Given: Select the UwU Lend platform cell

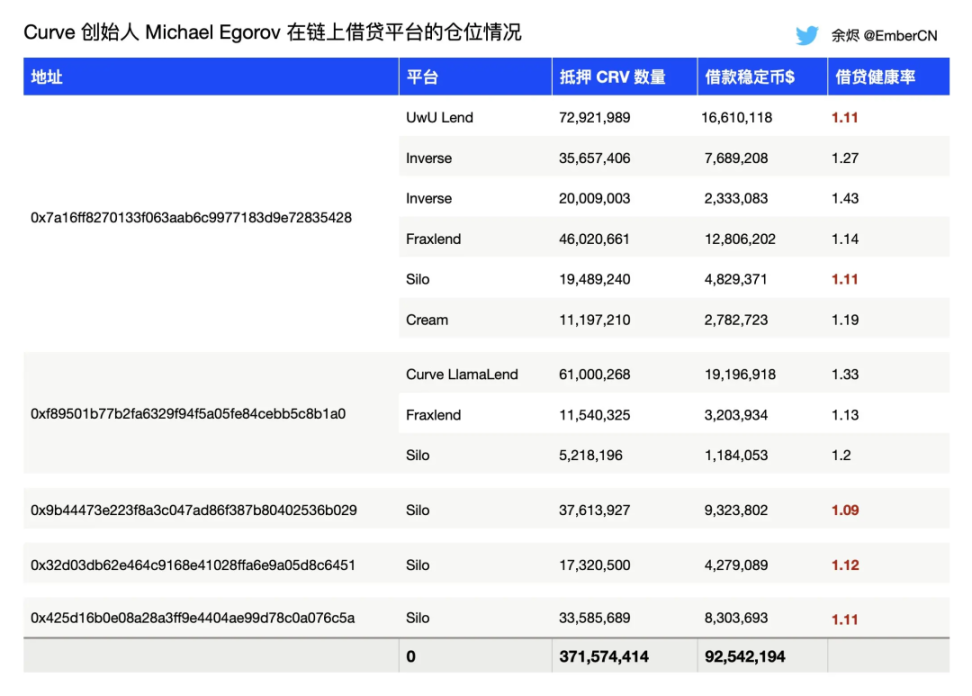Looking at the screenshot, I should coord(432,117).
